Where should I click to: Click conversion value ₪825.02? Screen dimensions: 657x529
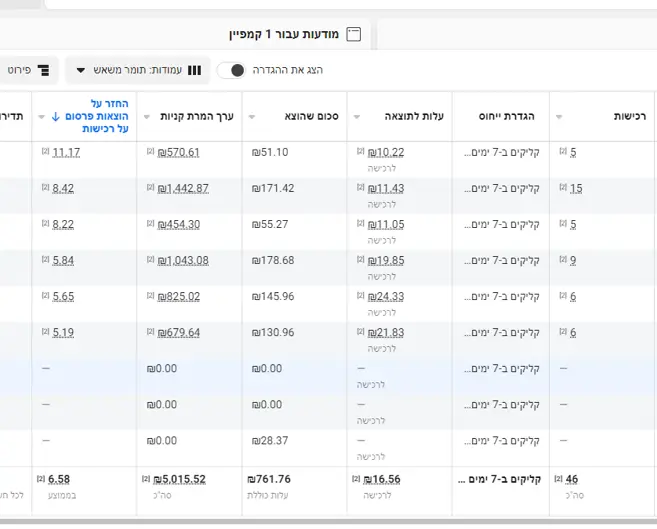[178, 297]
